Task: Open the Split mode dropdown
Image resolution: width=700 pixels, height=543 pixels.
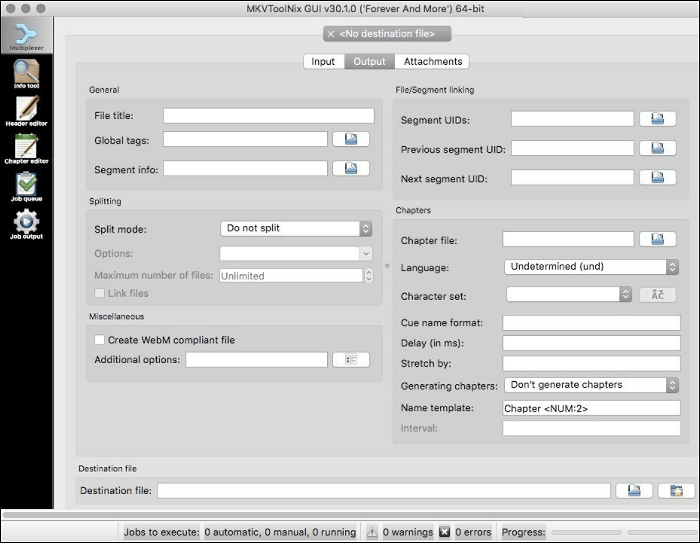Action: coord(296,228)
